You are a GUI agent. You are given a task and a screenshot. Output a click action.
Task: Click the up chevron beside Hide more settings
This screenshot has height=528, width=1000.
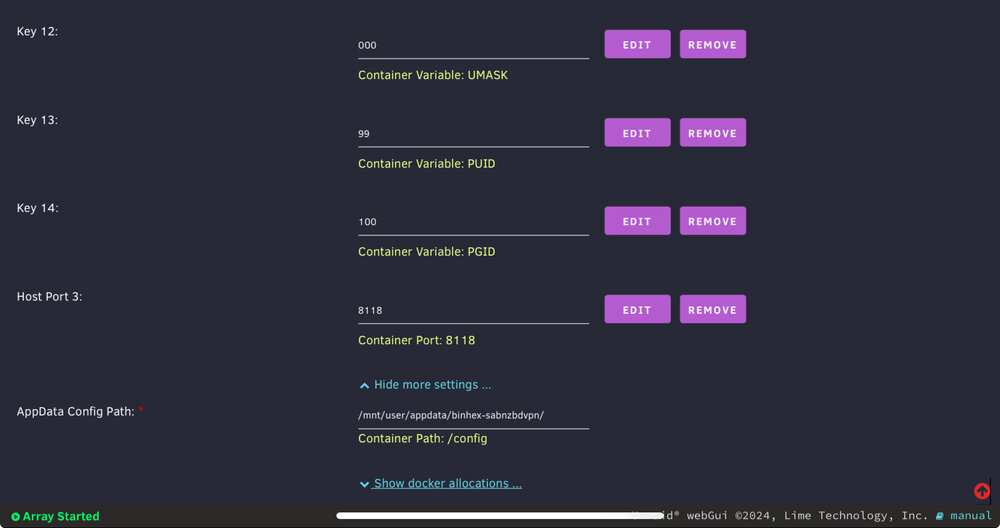(364, 385)
